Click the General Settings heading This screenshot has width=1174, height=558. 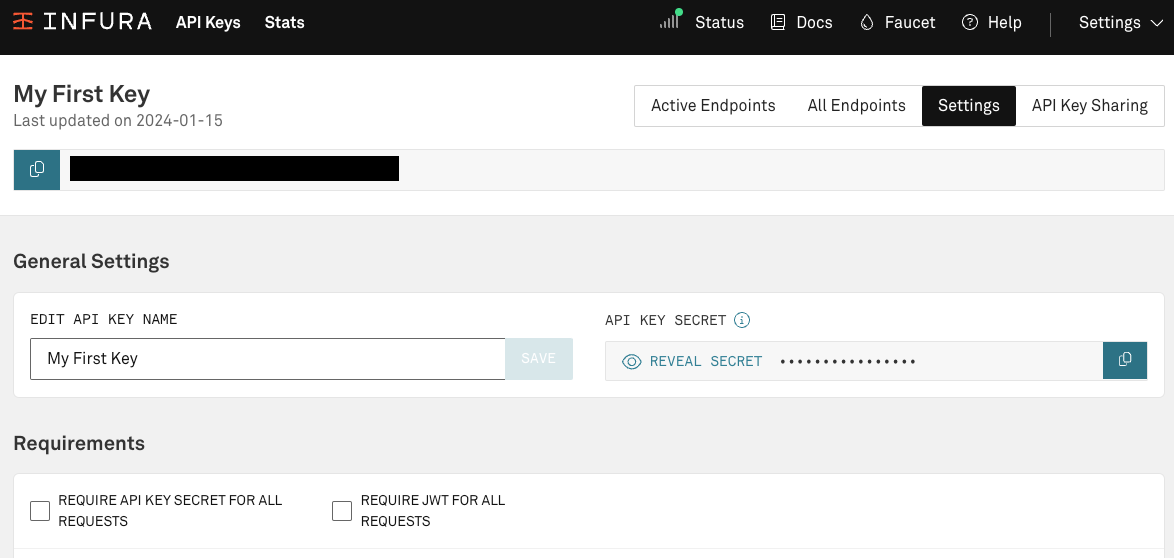(x=91, y=261)
